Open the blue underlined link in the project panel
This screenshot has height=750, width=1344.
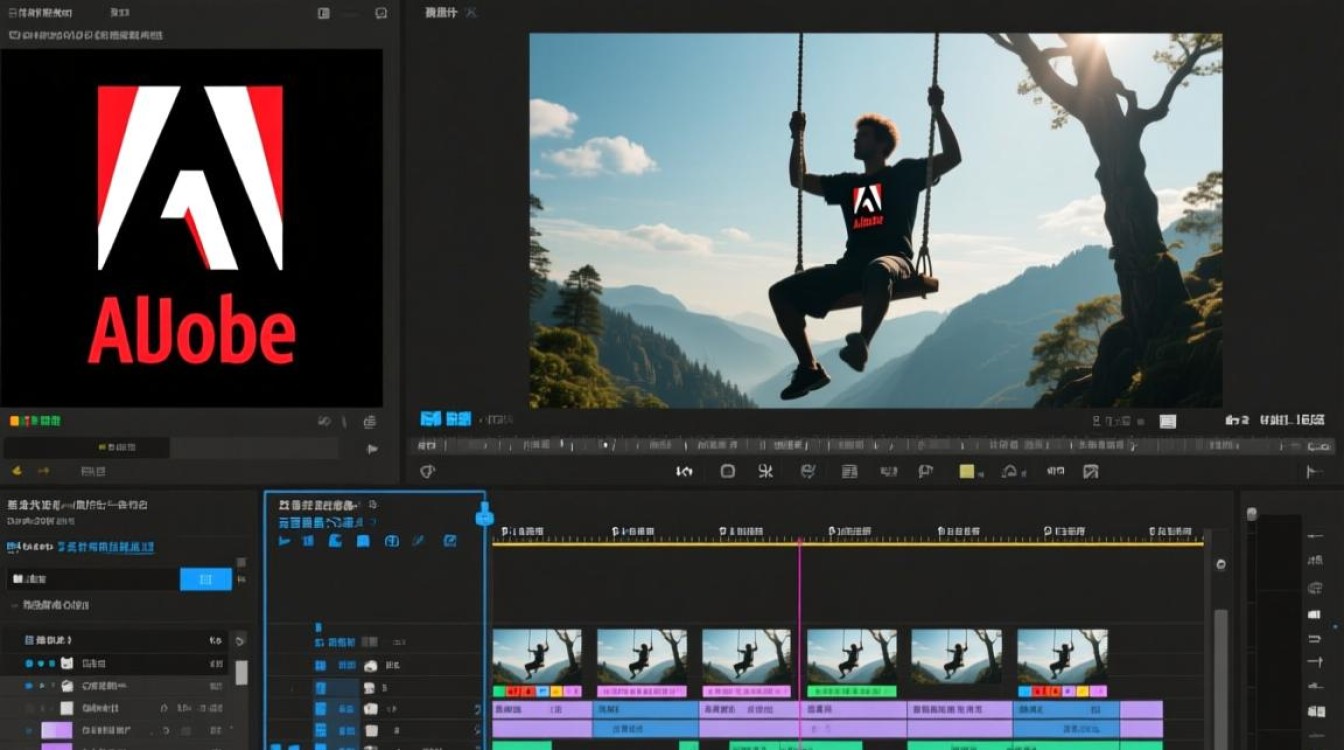106,547
